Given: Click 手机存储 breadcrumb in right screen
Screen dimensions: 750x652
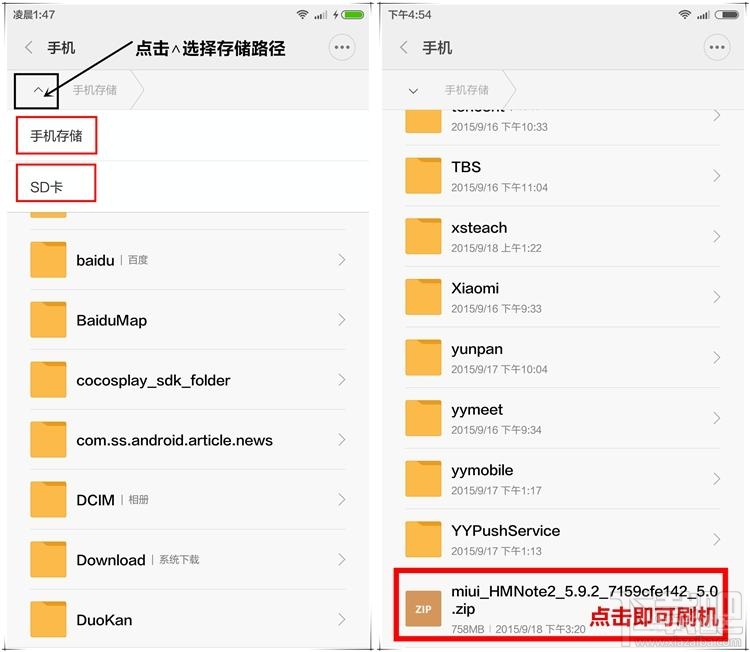Looking at the screenshot, I should [x=466, y=90].
